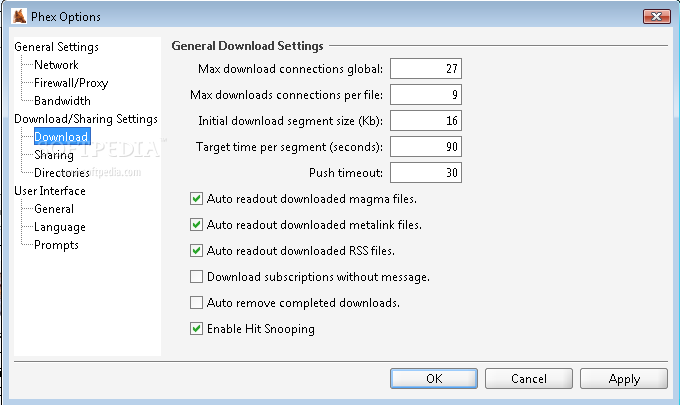
Task: Open the Language settings page
Action: coord(60,227)
